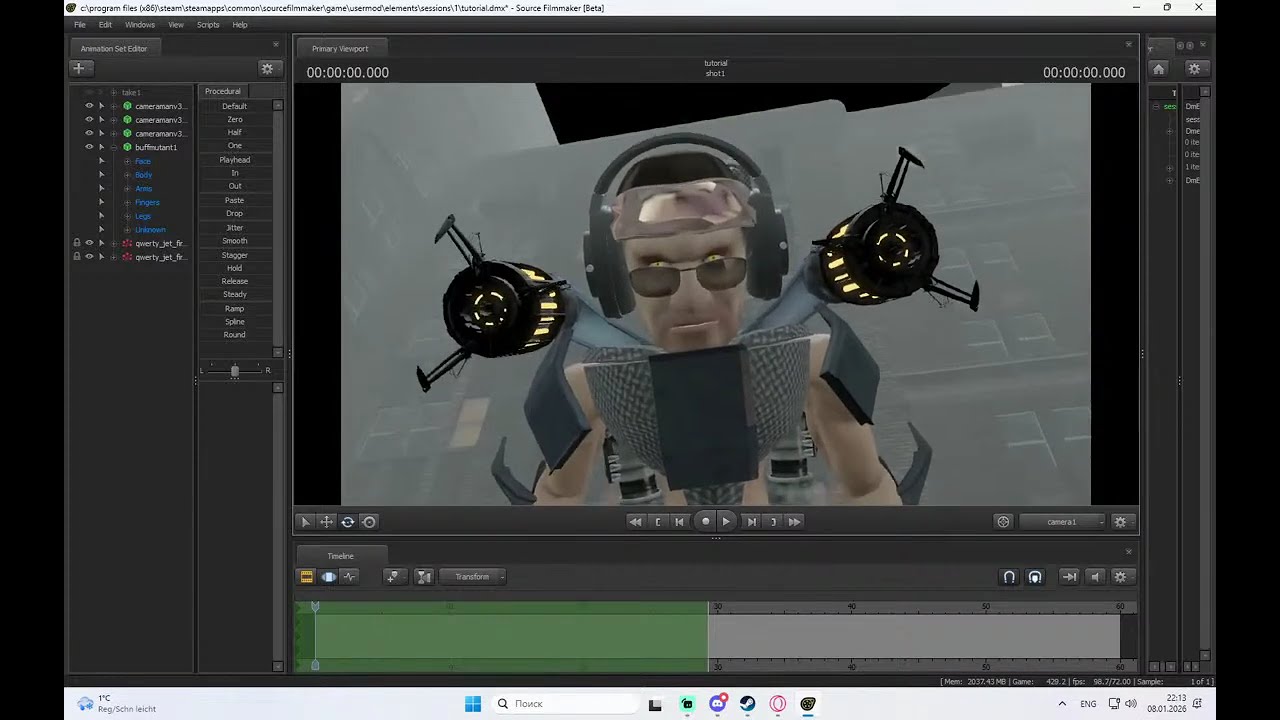Toggle visibility of the second cameramanv3 set
This screenshot has width=1280, height=720.
[89, 120]
